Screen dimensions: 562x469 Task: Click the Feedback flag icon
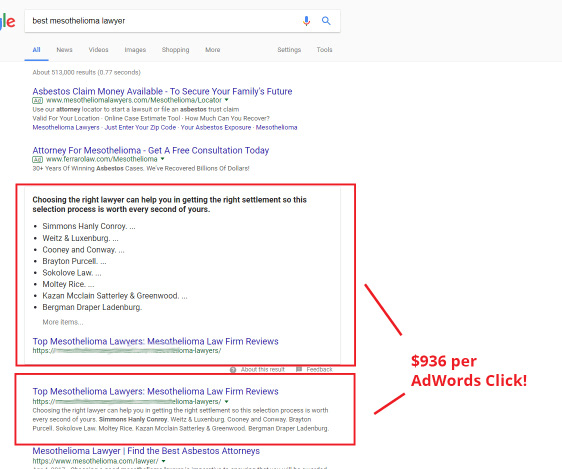click(299, 369)
